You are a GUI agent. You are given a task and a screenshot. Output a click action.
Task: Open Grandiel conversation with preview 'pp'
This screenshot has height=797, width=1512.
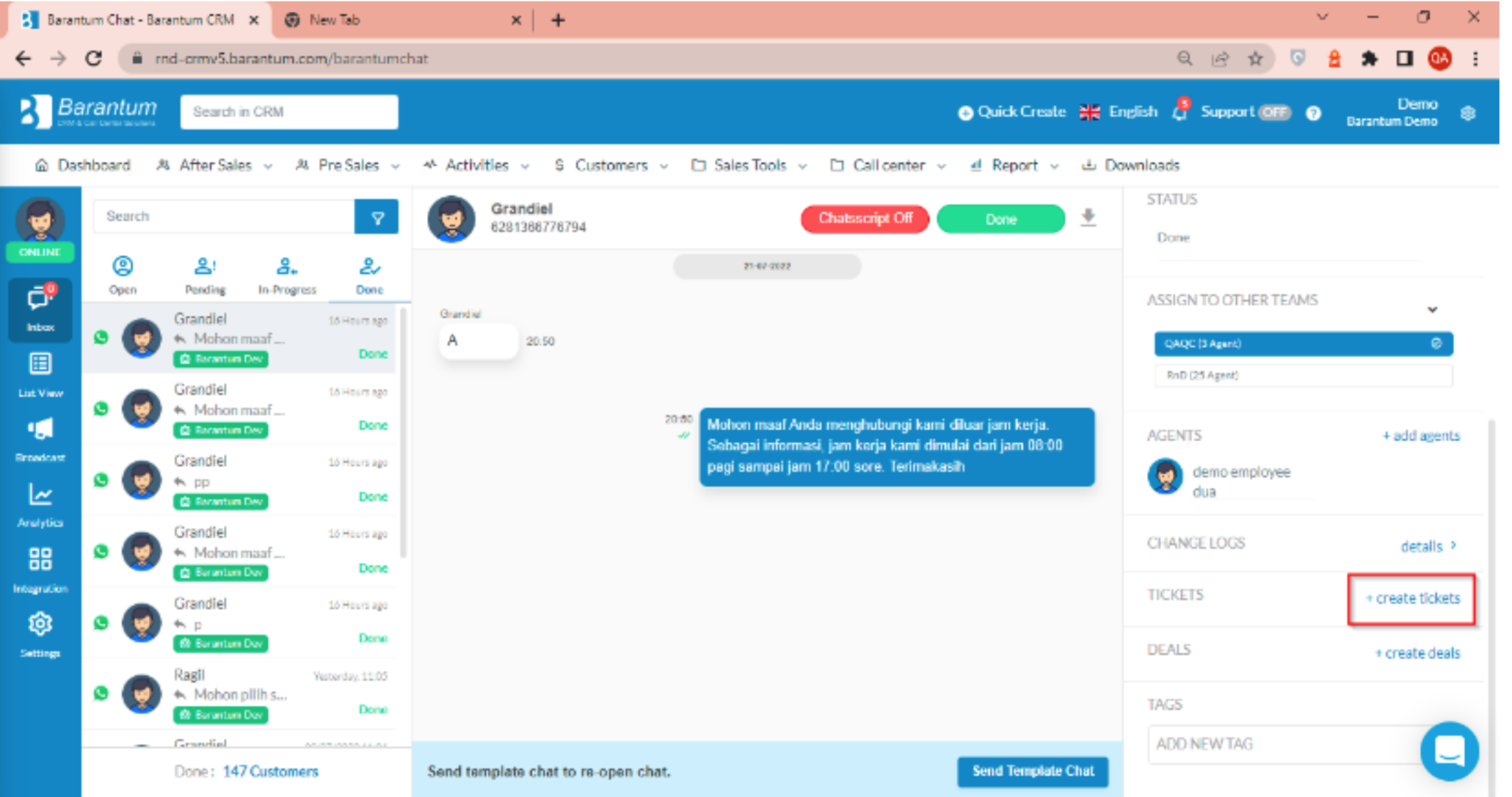click(239, 481)
